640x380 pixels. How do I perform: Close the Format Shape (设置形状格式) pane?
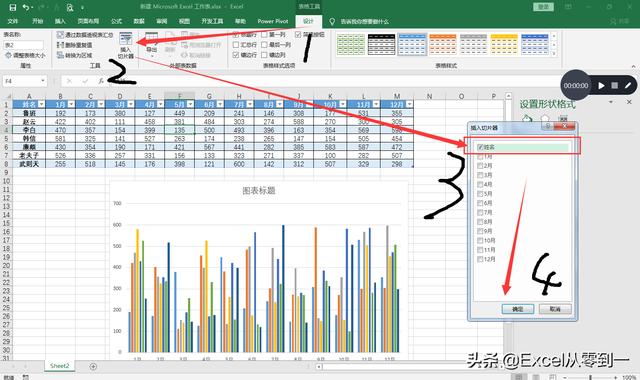pyautogui.click(x=629, y=102)
